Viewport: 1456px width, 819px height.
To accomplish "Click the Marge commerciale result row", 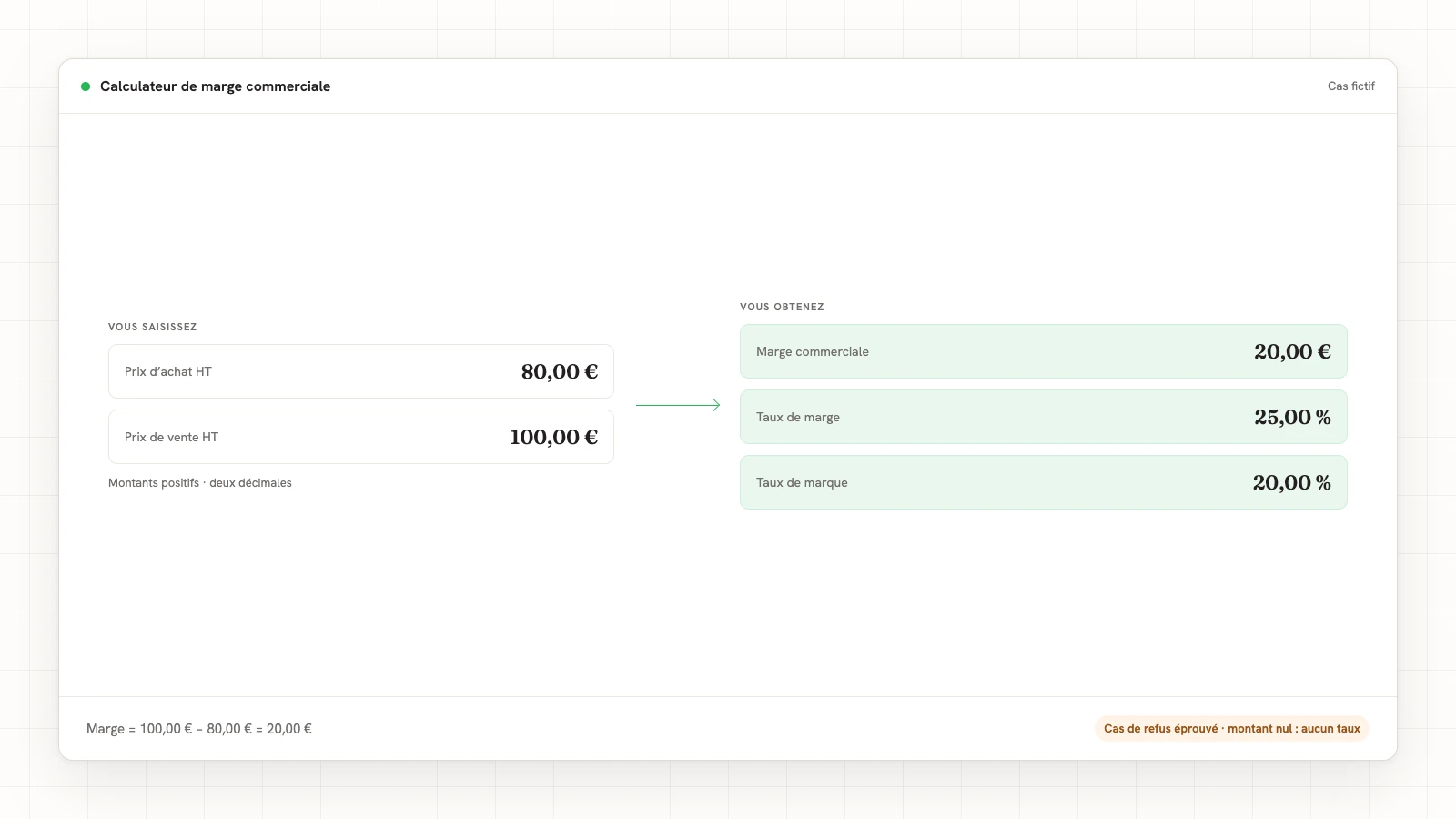I will [1043, 351].
